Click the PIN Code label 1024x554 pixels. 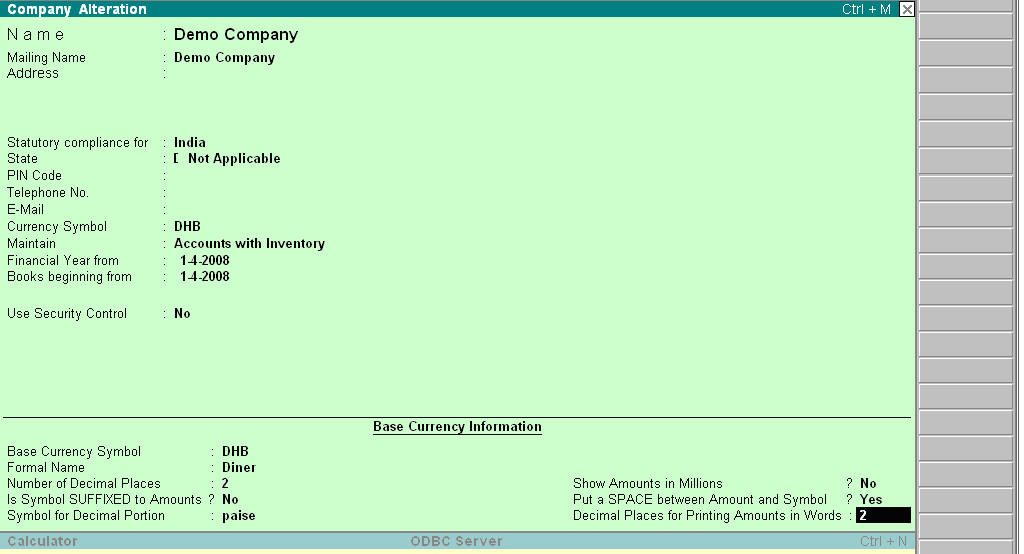click(34, 176)
